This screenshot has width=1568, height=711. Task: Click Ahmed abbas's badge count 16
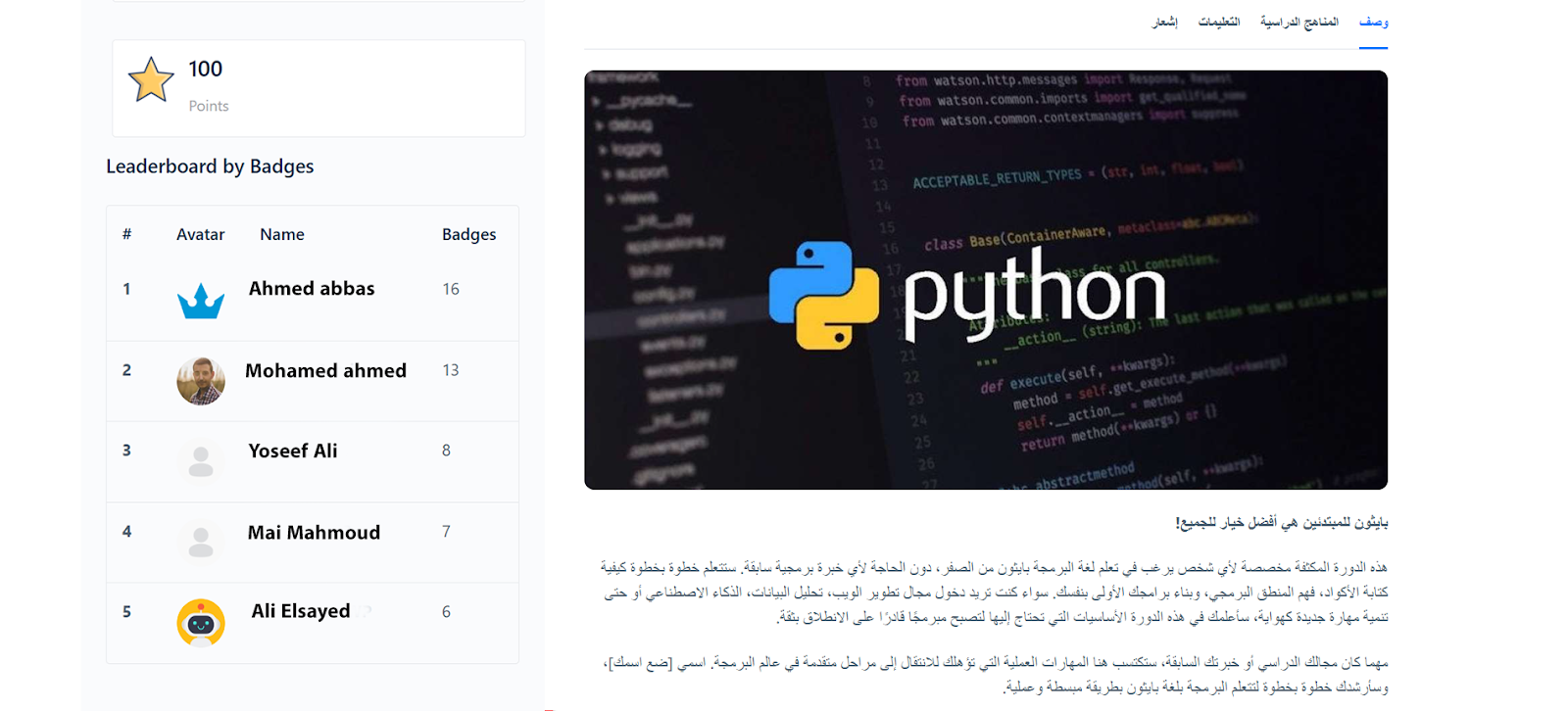[x=451, y=289]
